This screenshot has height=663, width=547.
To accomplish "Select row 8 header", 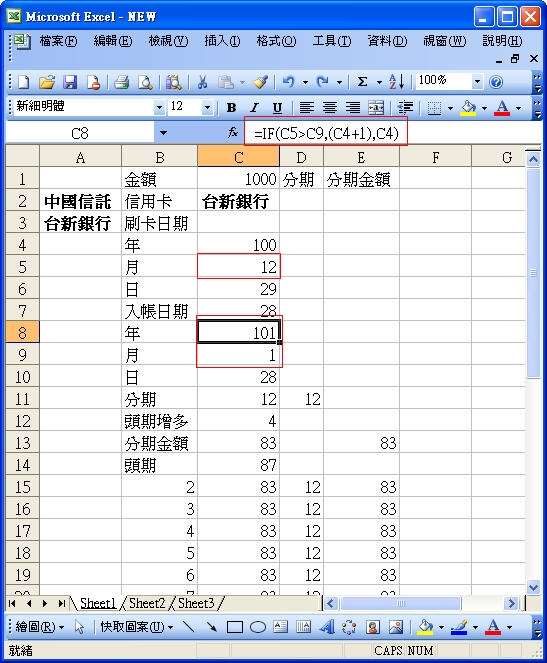I will (22, 333).
